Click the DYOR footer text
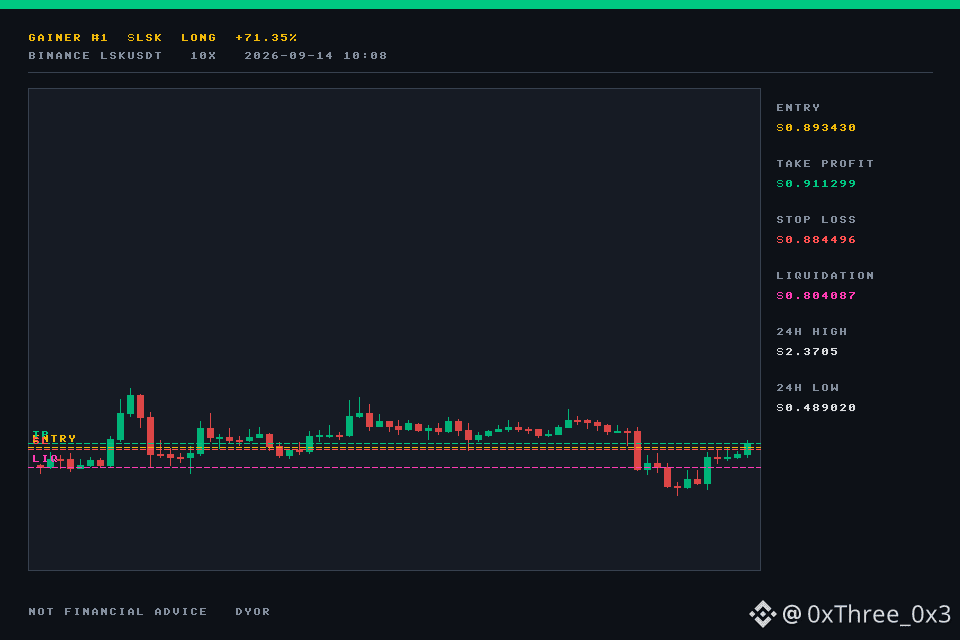960x640 pixels. click(x=252, y=612)
